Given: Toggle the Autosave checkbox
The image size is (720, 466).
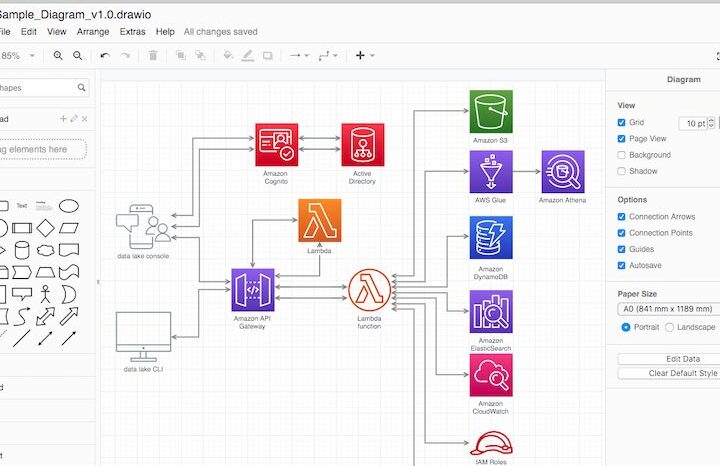Looking at the screenshot, I should 621,265.
